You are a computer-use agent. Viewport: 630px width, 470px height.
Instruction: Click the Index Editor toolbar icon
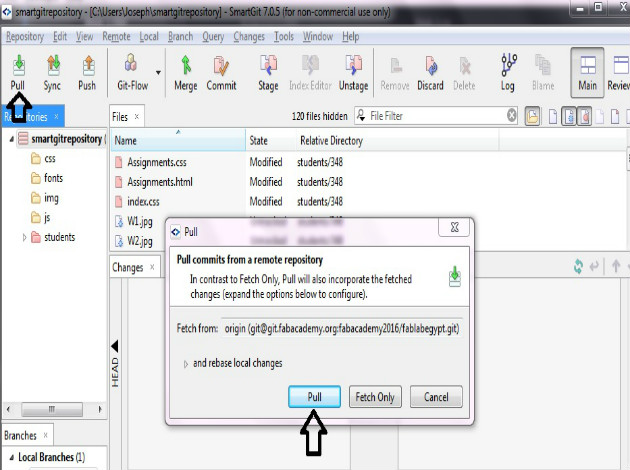(x=310, y=72)
